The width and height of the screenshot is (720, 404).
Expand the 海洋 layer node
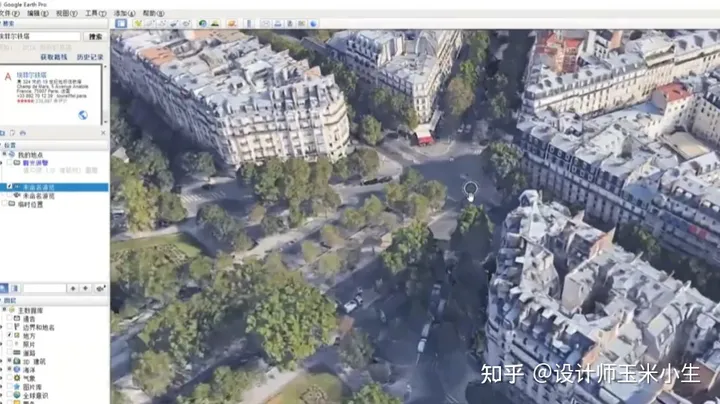[1, 370]
